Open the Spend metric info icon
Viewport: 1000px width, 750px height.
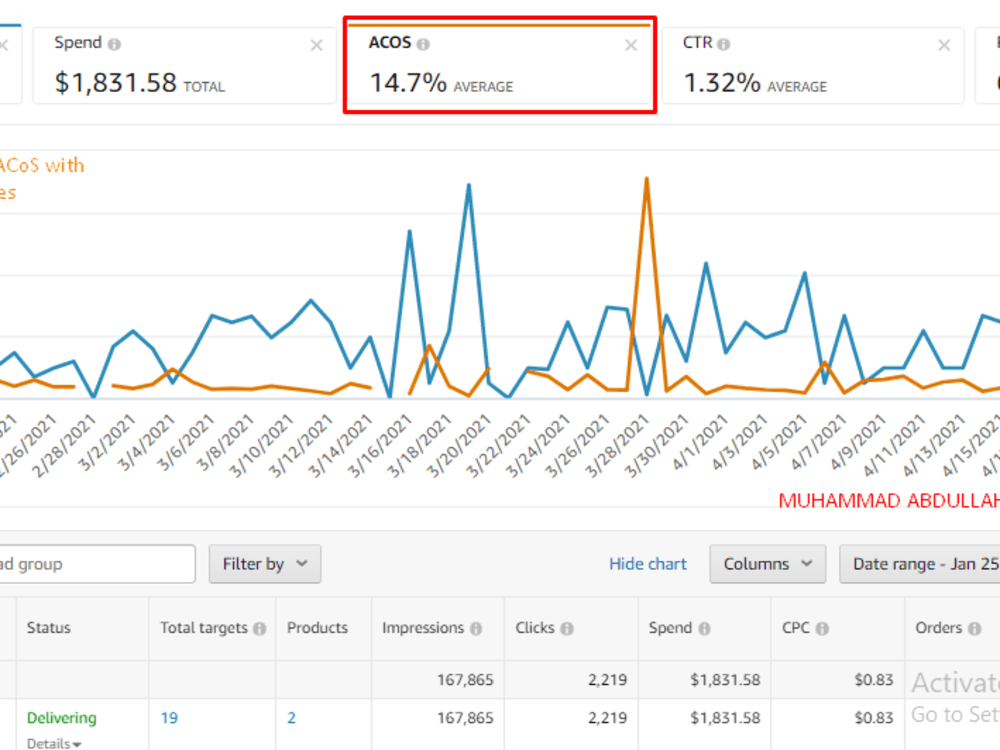[x=114, y=44]
